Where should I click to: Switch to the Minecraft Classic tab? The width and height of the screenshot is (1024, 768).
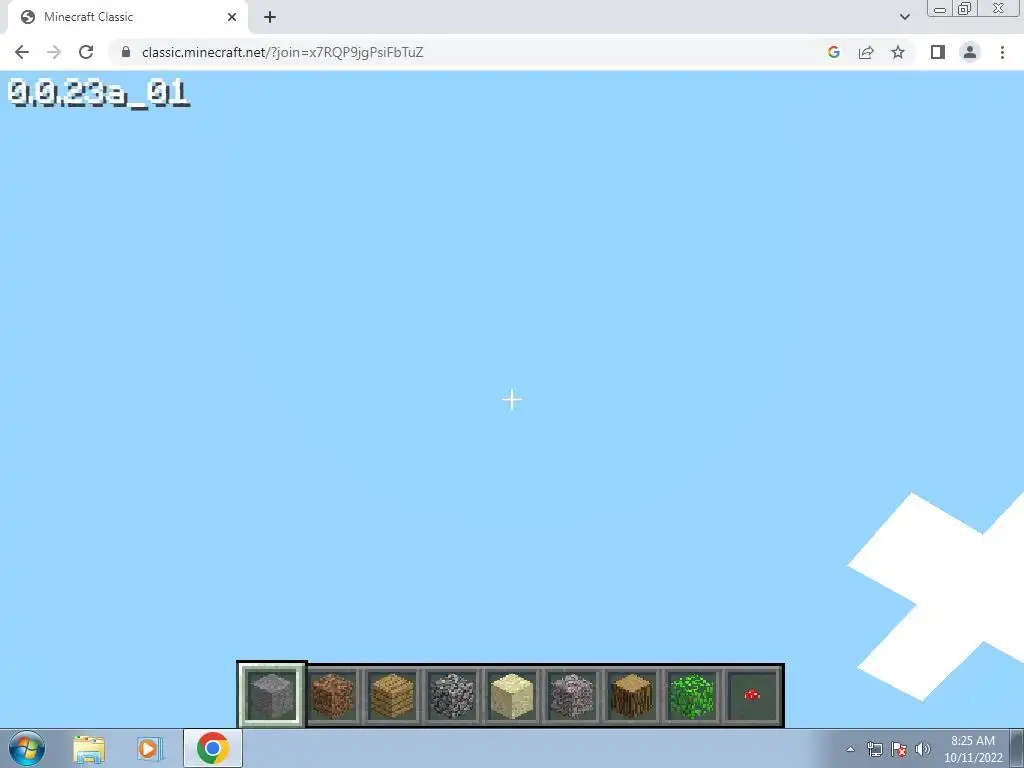tap(127, 17)
